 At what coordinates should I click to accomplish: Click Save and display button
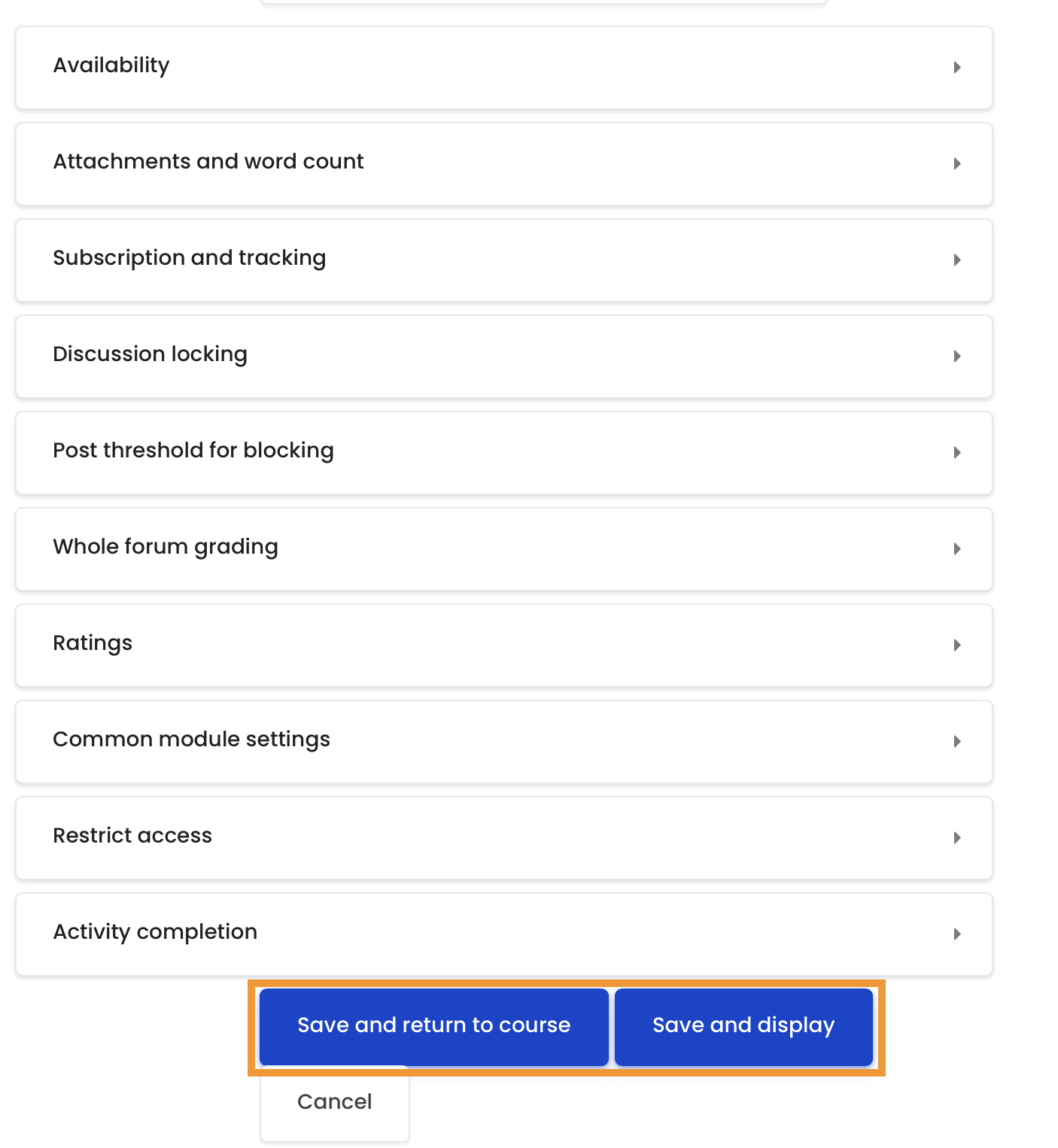743,1027
